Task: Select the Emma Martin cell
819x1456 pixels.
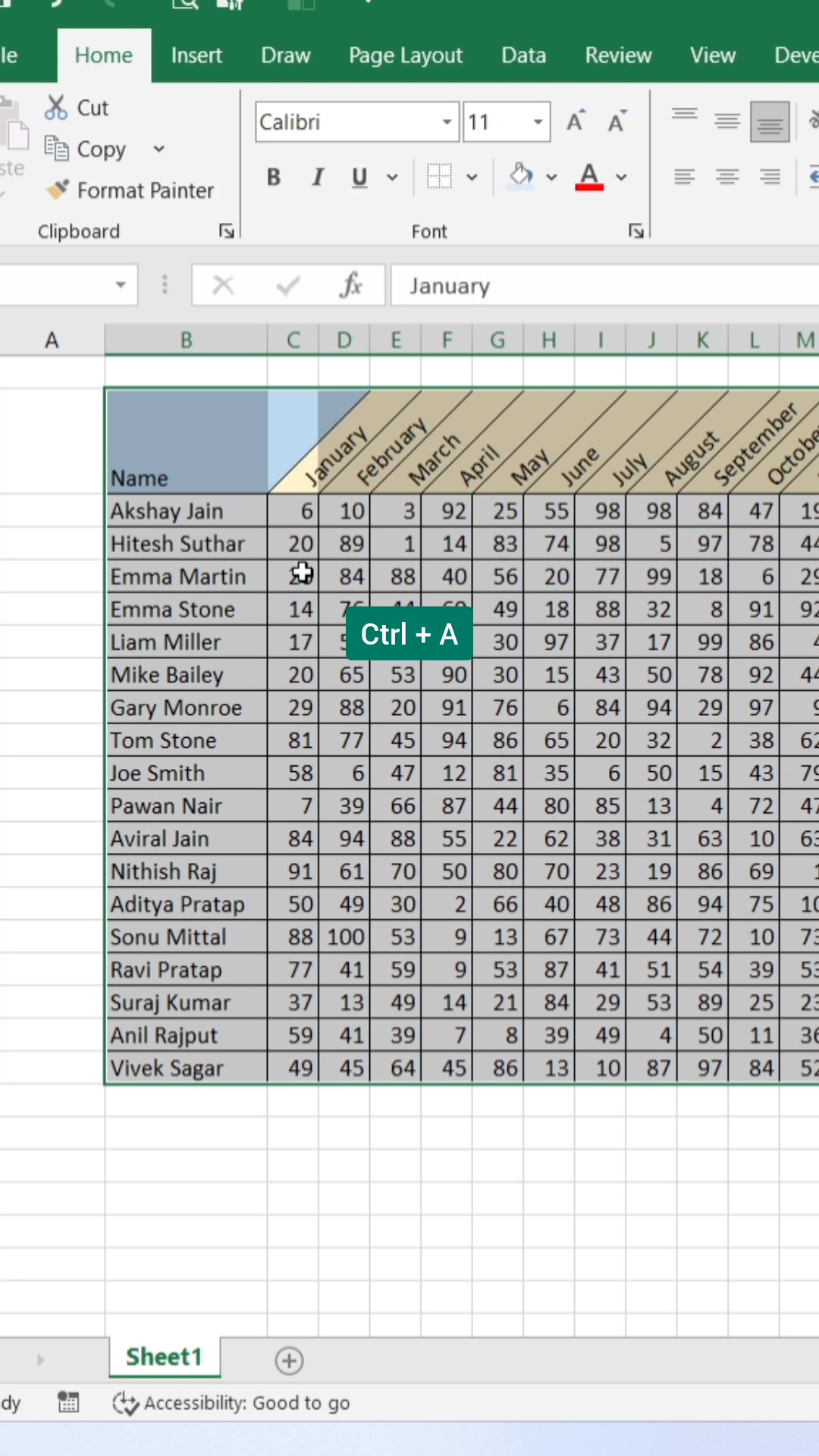Action: pos(187,576)
